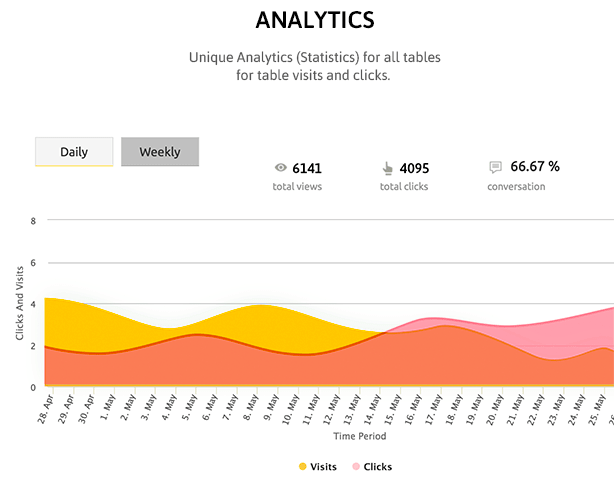The image size is (615, 482).
Task: Click the pointing hand clicks icon
Action: tap(388, 168)
